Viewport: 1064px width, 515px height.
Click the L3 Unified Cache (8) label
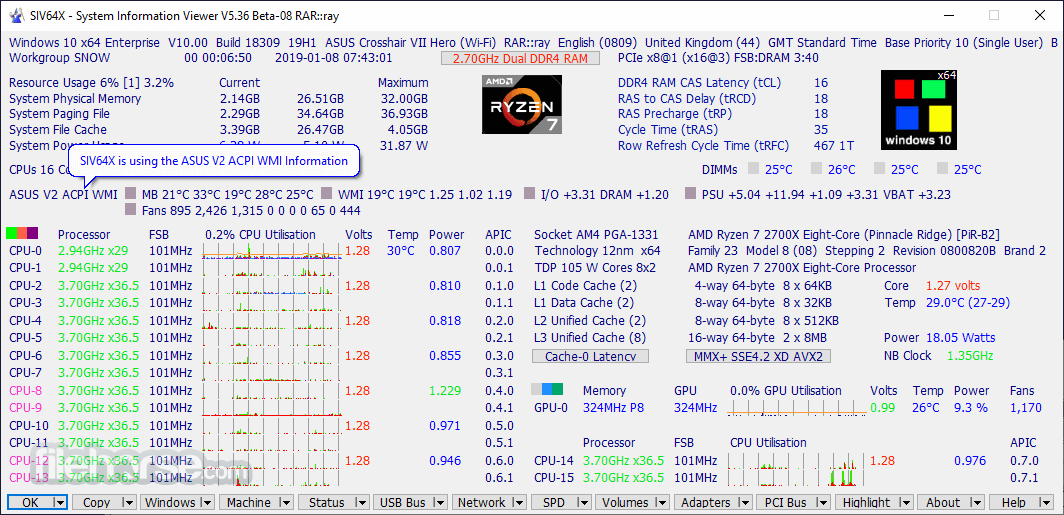[x=590, y=338]
